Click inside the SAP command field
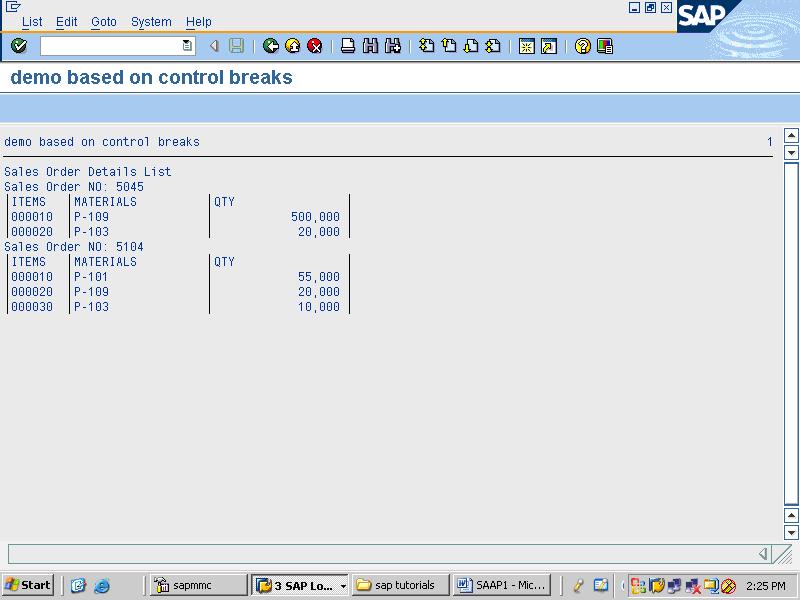The image size is (800, 600). point(110,44)
